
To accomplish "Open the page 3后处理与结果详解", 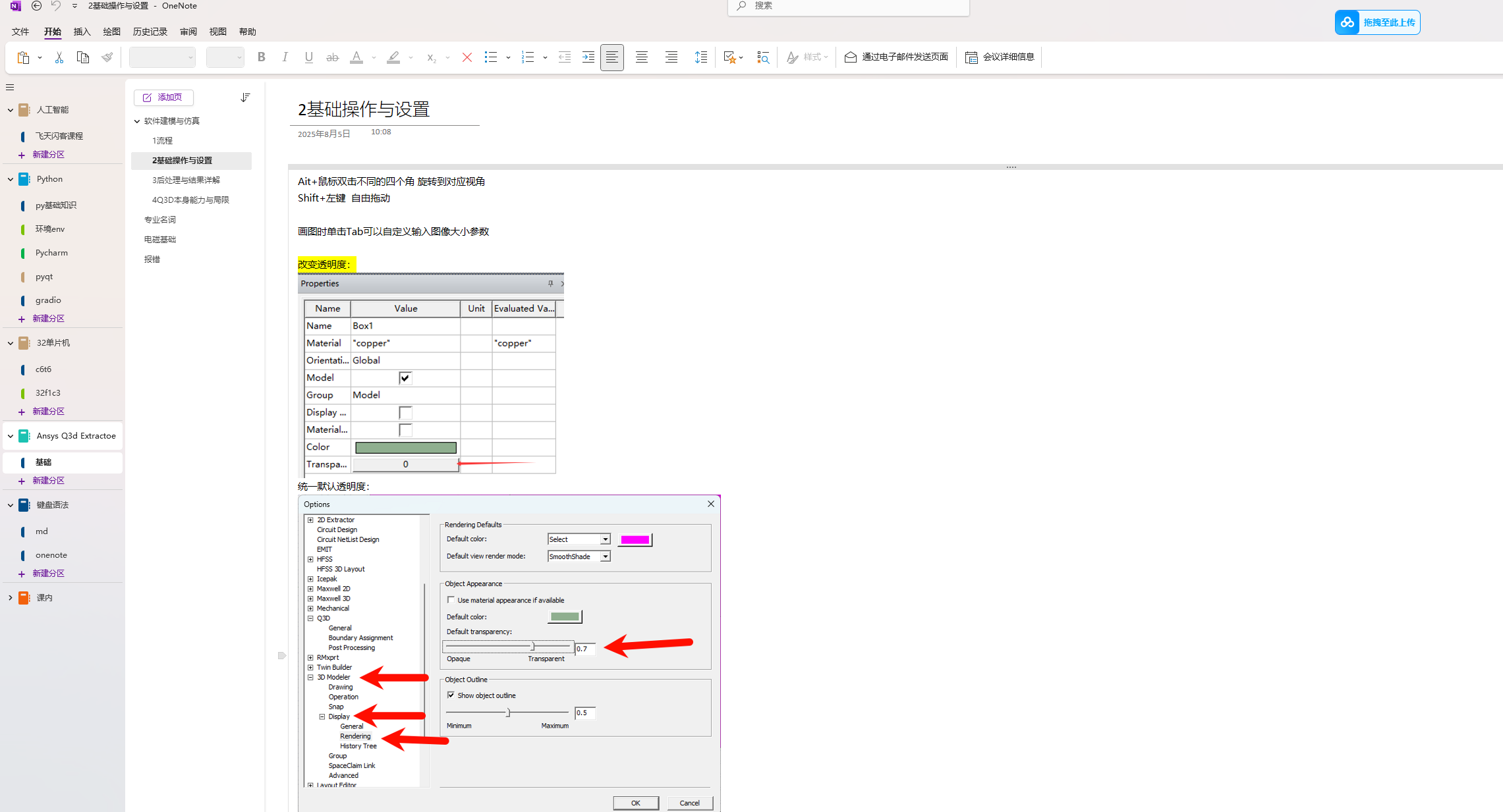I will click(x=186, y=179).
